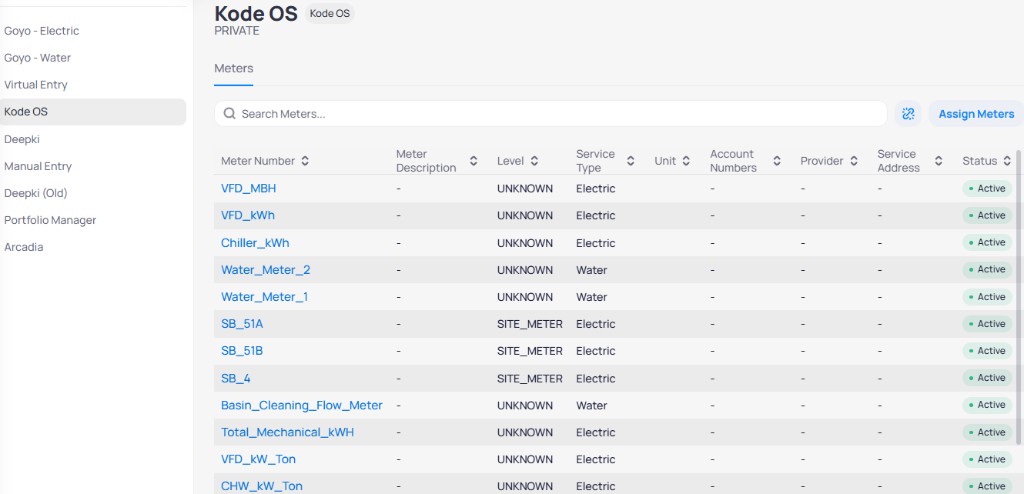This screenshot has height=494, width=1024.
Task: Sort by Meter Number column
Action: point(305,161)
